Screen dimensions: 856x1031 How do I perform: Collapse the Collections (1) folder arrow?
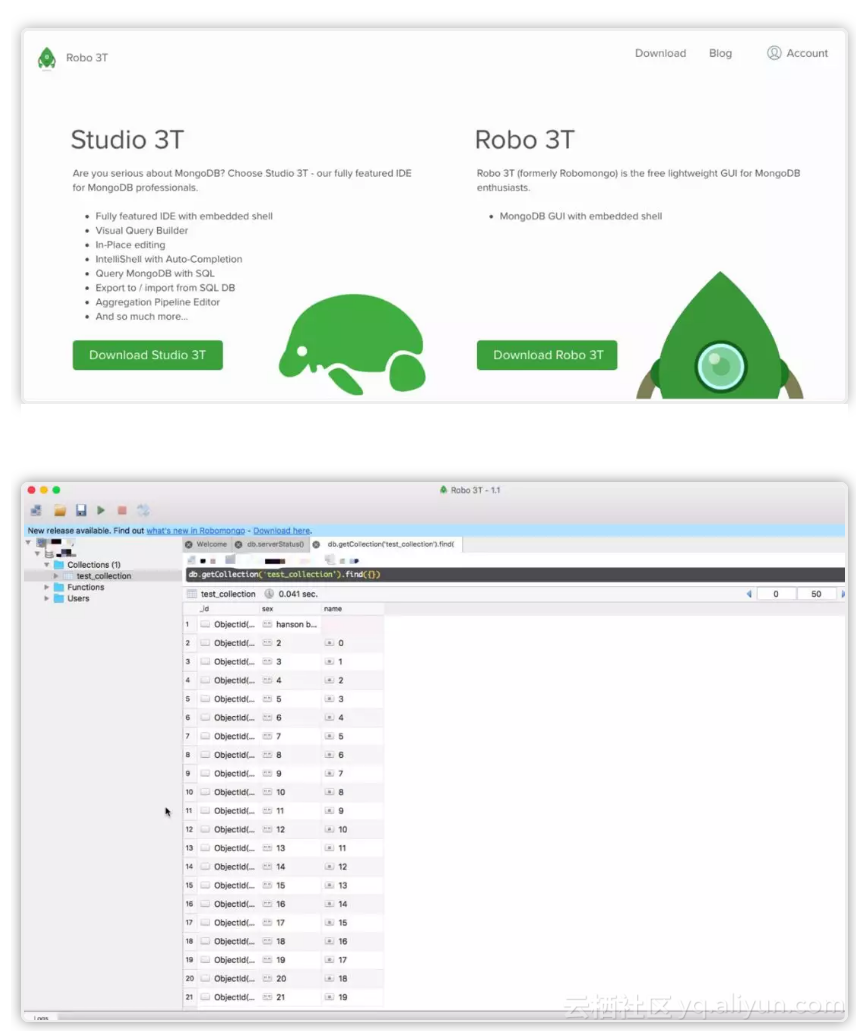(47, 565)
